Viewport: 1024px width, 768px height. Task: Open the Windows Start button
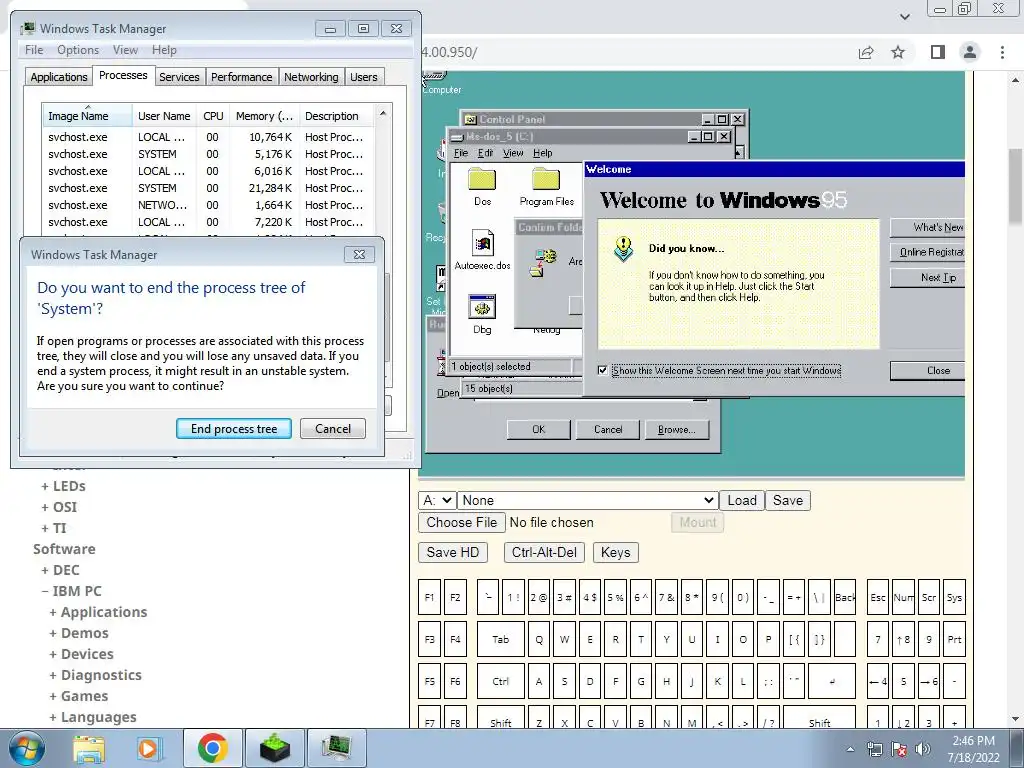click(x=27, y=748)
